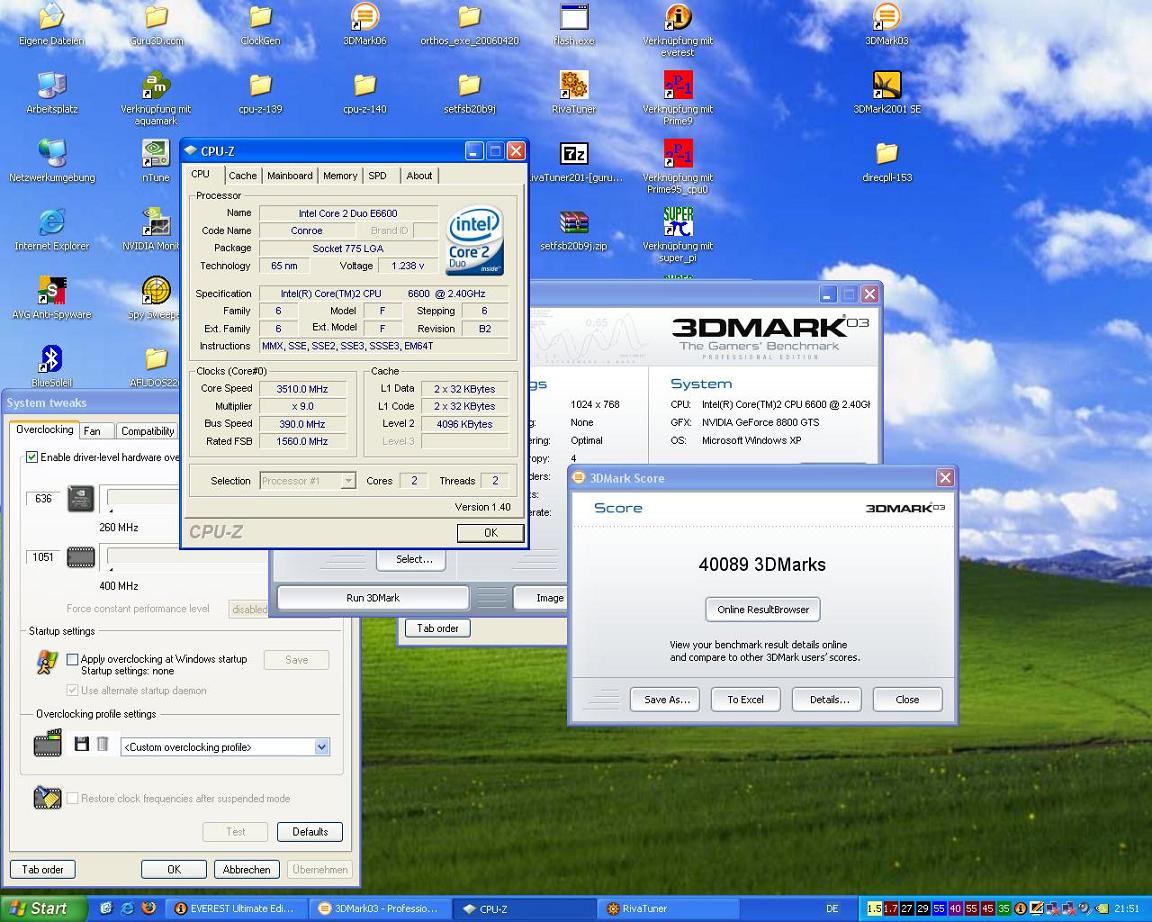1152x922 pixels.
Task: Click the Firefox quick launch icon
Action: pos(148,908)
